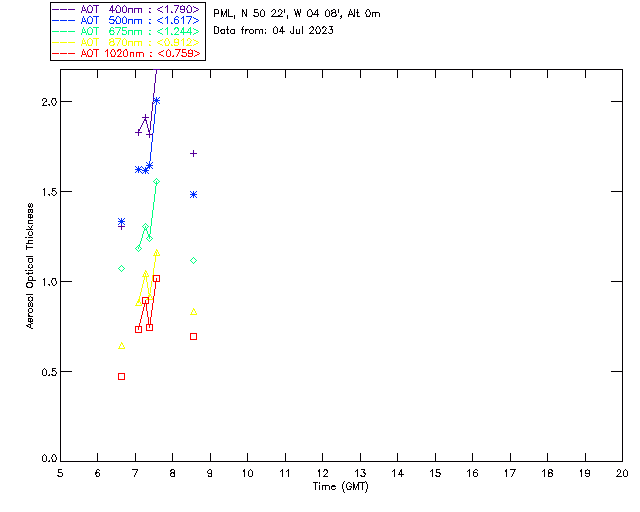The width and height of the screenshot is (640, 512).
Task: Click the x-axis tick label 14
Action: tap(398, 473)
